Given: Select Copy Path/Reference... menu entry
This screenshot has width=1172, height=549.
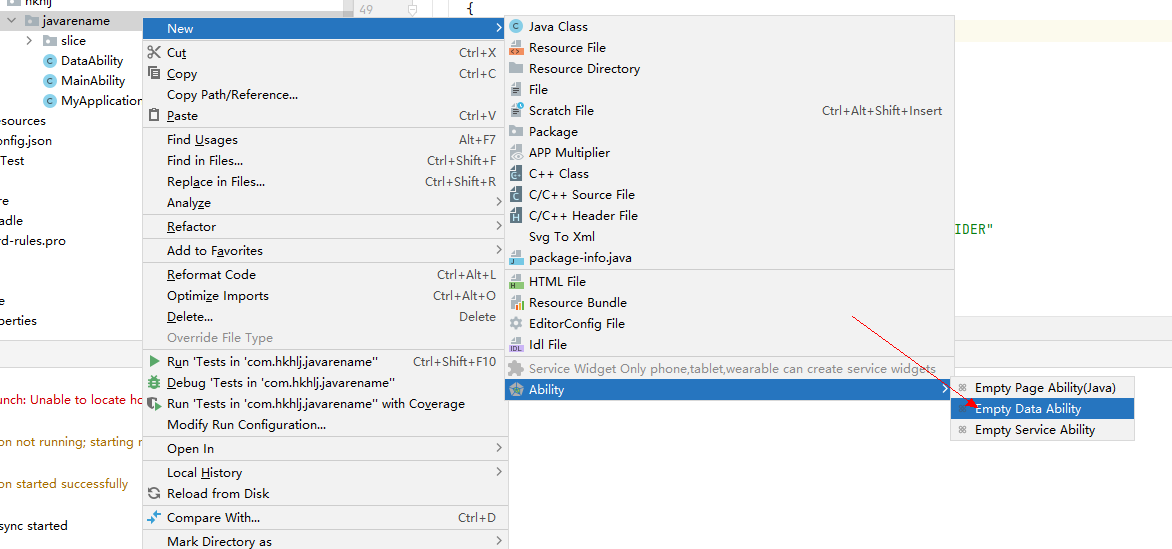Looking at the screenshot, I should coord(323,94).
